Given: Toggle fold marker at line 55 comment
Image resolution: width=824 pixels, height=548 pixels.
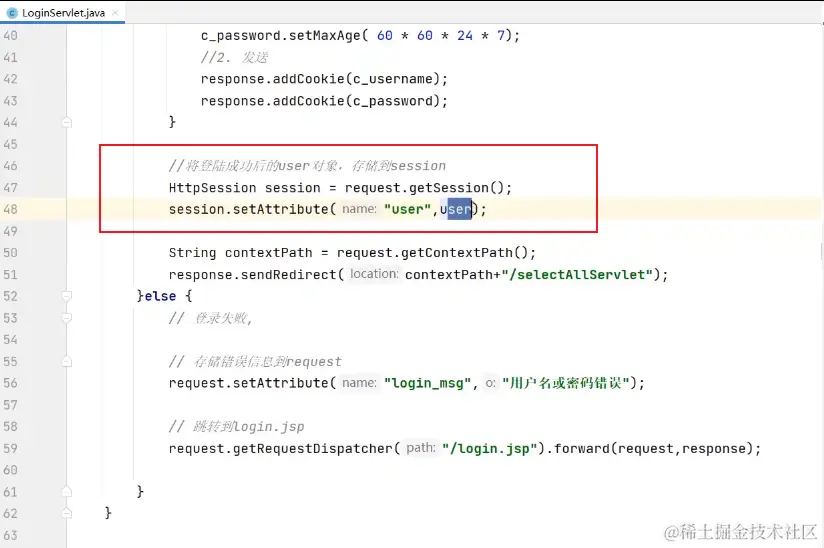Looking at the screenshot, I should pos(67,361).
